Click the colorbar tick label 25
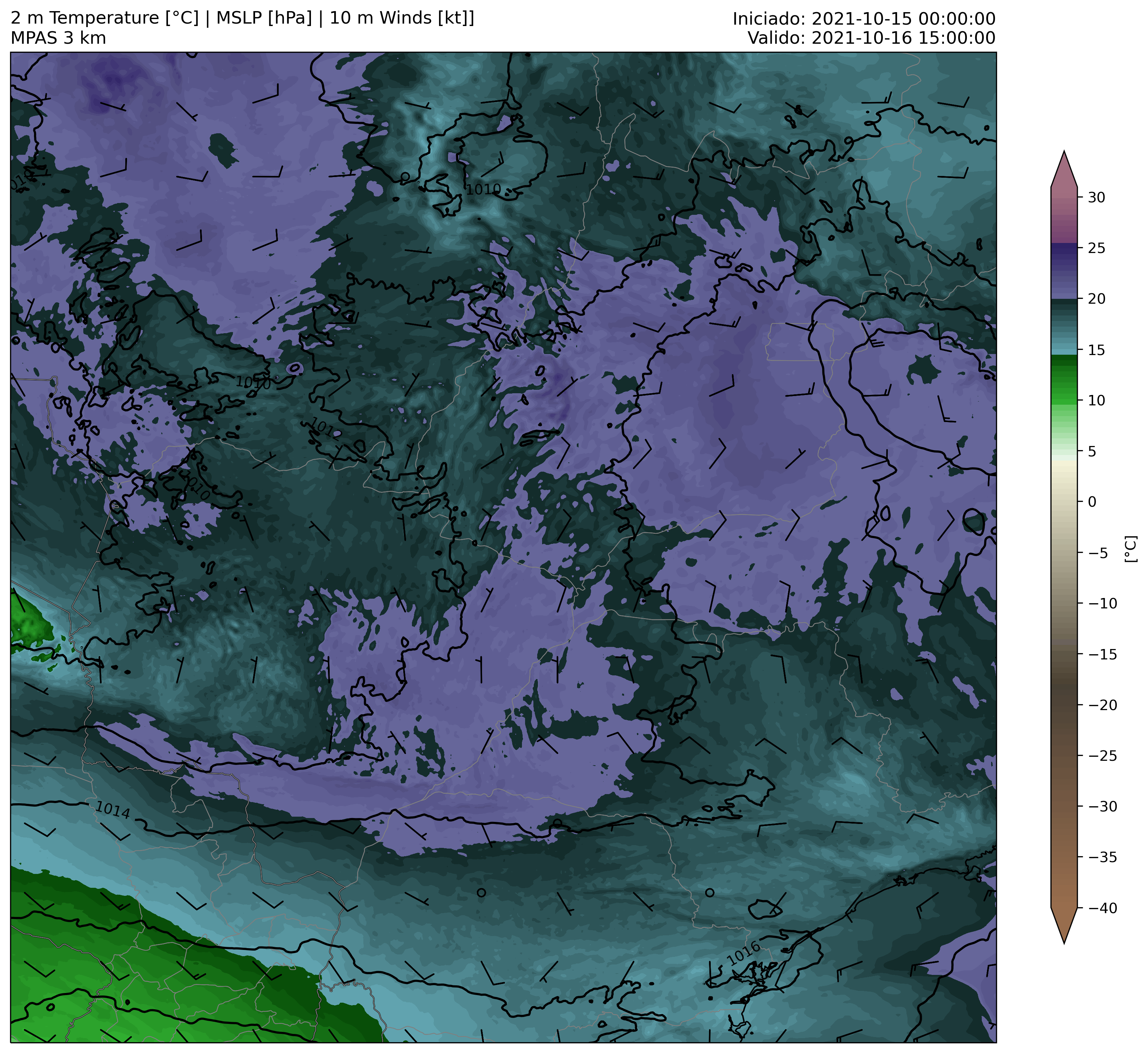This screenshot has height=1053, width=1148. point(1096,248)
